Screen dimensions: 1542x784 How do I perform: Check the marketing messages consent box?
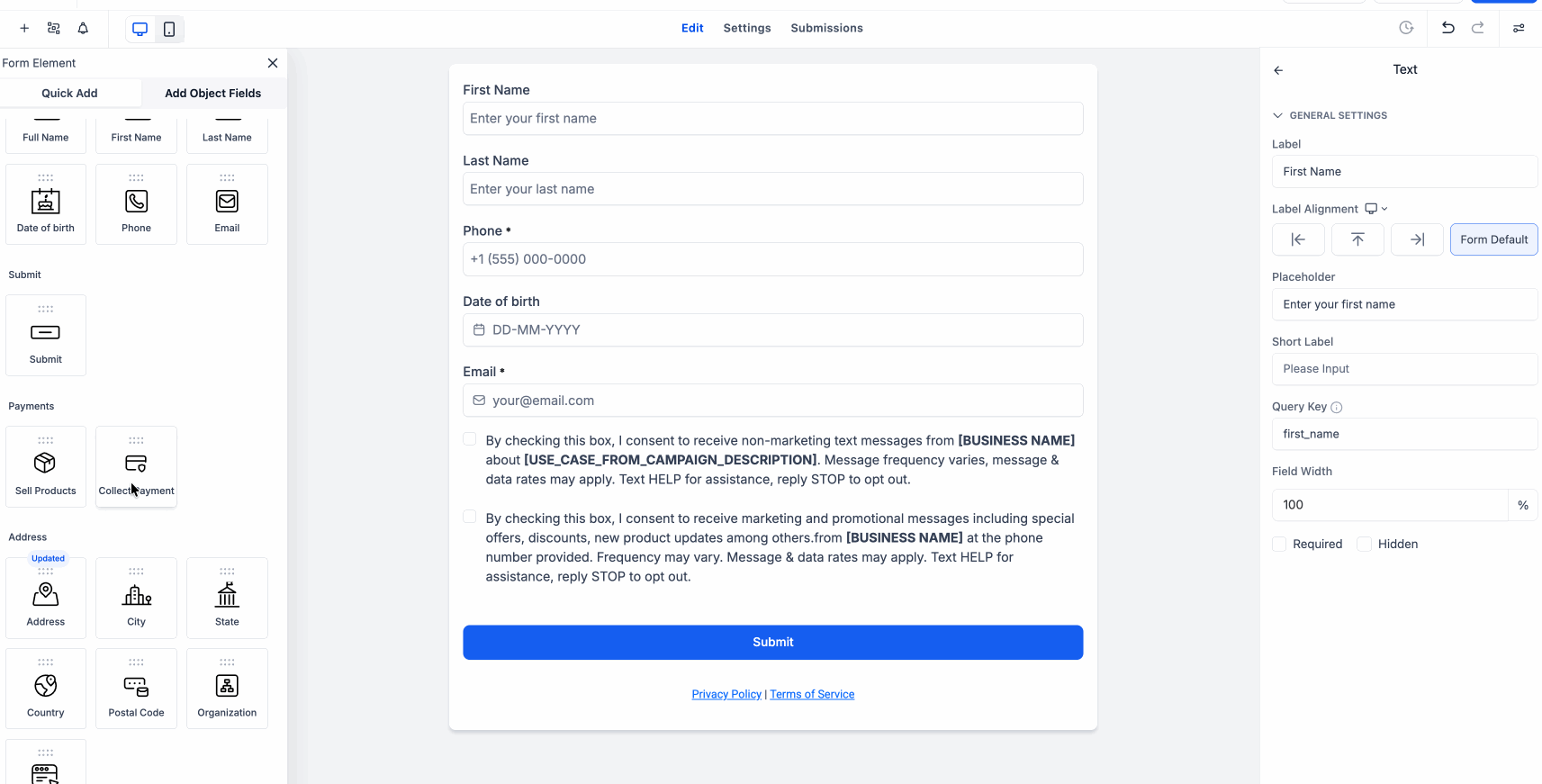click(x=469, y=516)
